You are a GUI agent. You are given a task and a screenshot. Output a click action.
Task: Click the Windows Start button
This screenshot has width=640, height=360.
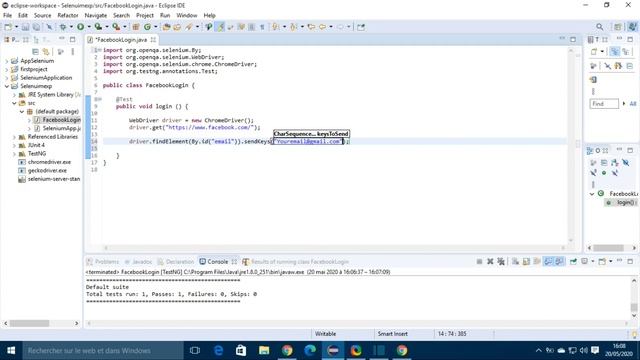[x=11, y=350]
